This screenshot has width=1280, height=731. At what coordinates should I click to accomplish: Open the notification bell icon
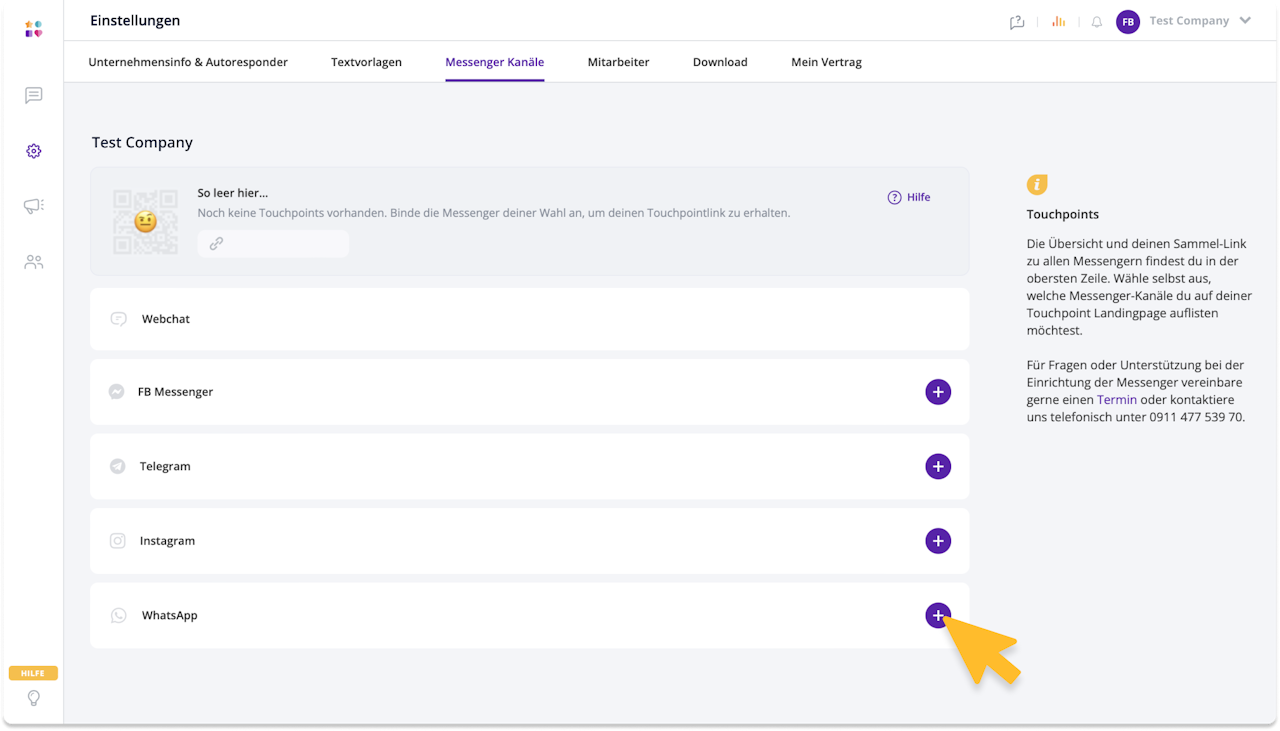click(1096, 21)
